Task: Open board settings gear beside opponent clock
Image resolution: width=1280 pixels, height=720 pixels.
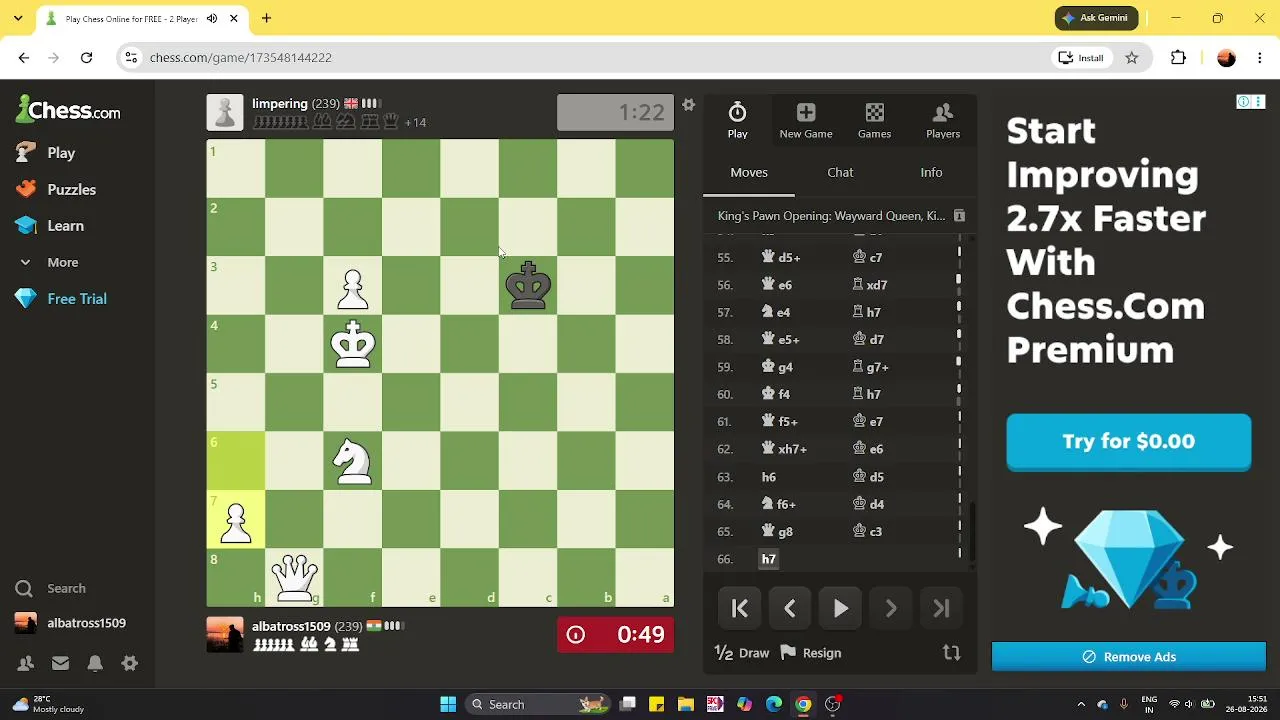Action: 688,105
